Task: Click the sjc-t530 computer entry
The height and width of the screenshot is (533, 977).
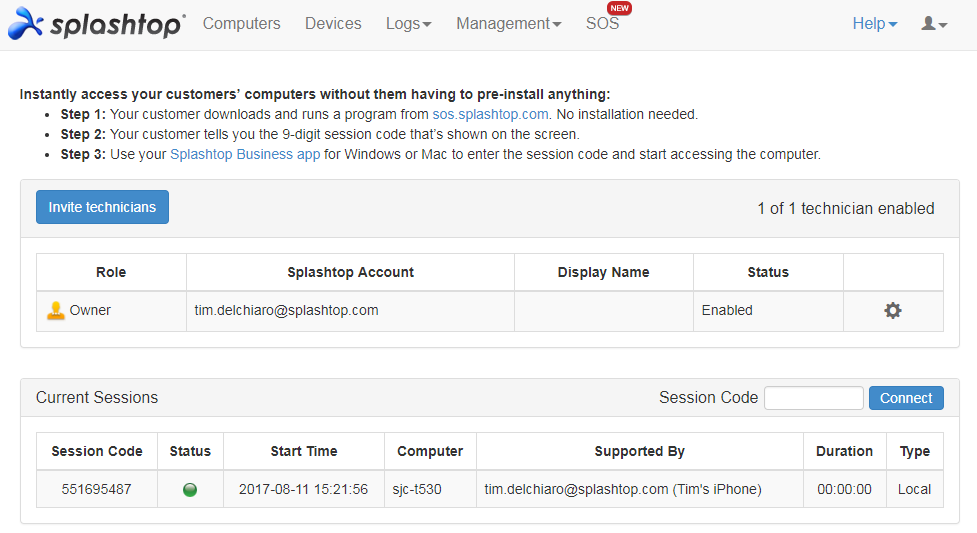Action: click(x=417, y=489)
